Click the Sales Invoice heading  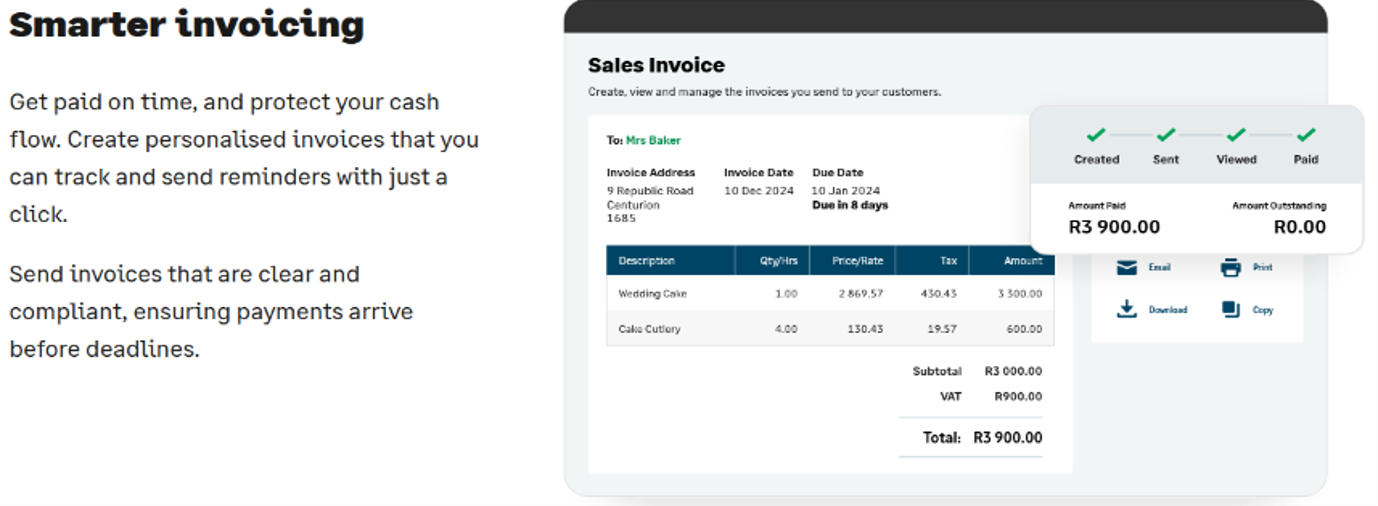(x=656, y=65)
